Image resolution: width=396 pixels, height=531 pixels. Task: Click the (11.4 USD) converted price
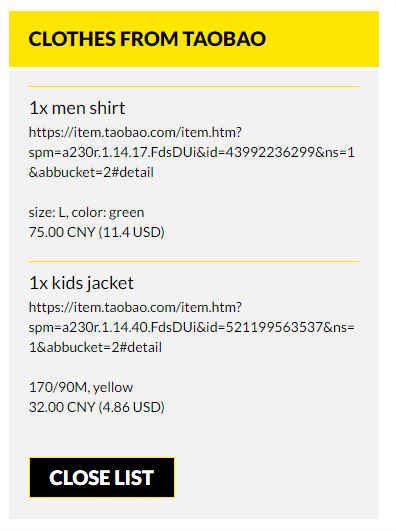pyautogui.click(x=131, y=233)
